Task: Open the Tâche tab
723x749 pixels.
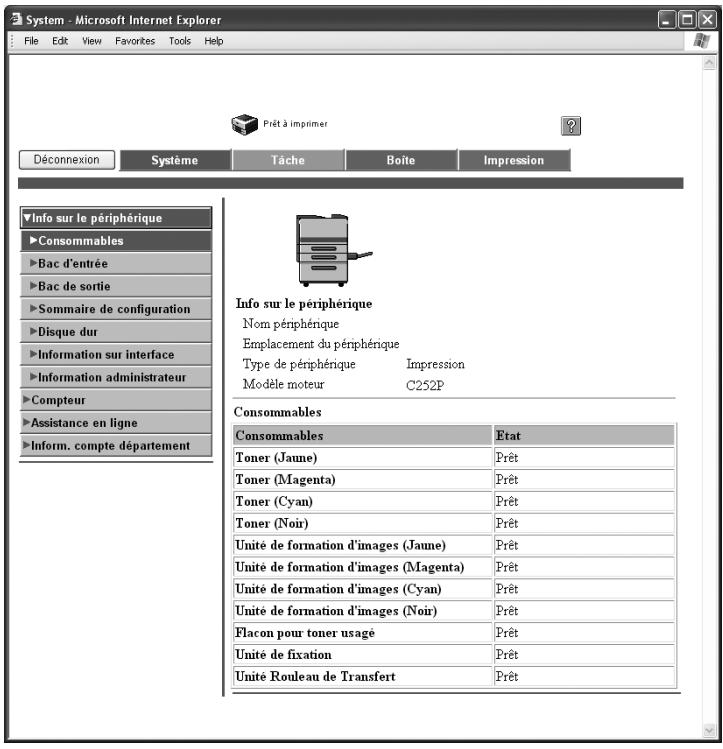Action: (288, 160)
